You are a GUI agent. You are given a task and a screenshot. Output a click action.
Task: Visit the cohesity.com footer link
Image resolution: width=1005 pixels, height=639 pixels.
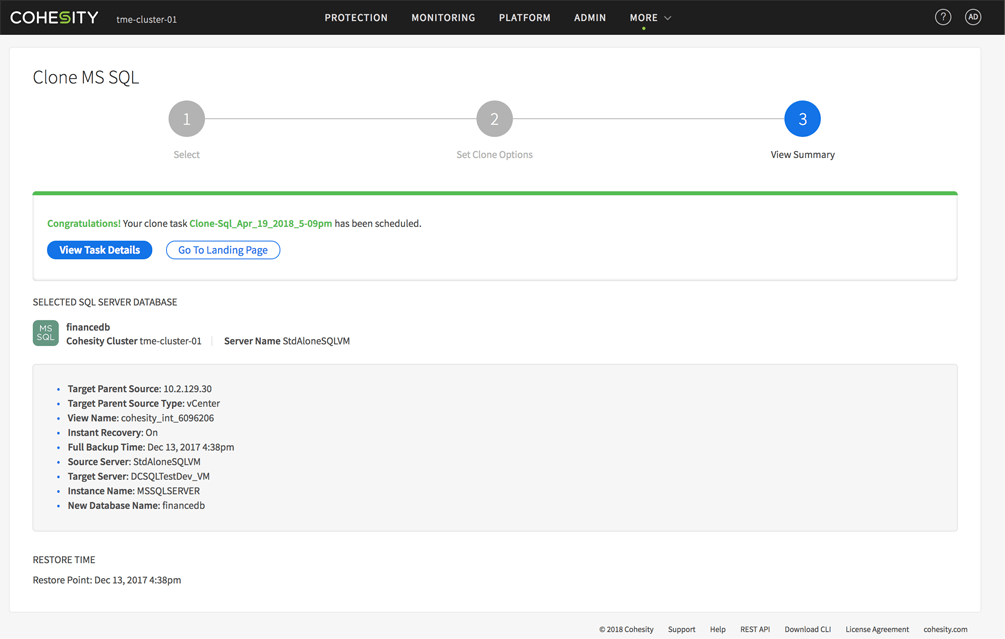coord(944,629)
